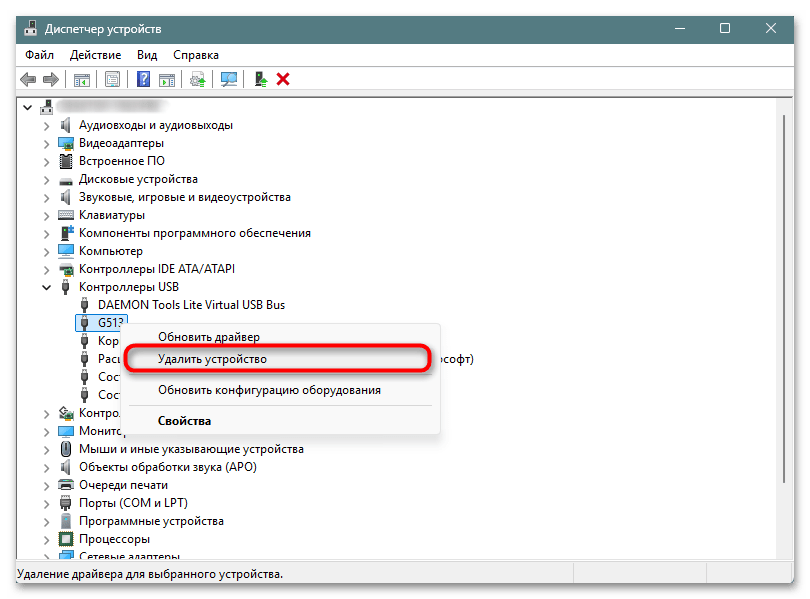Viewport: 810px width, 599px height.
Task: Click the red X Uninstall device icon
Action: click(283, 80)
